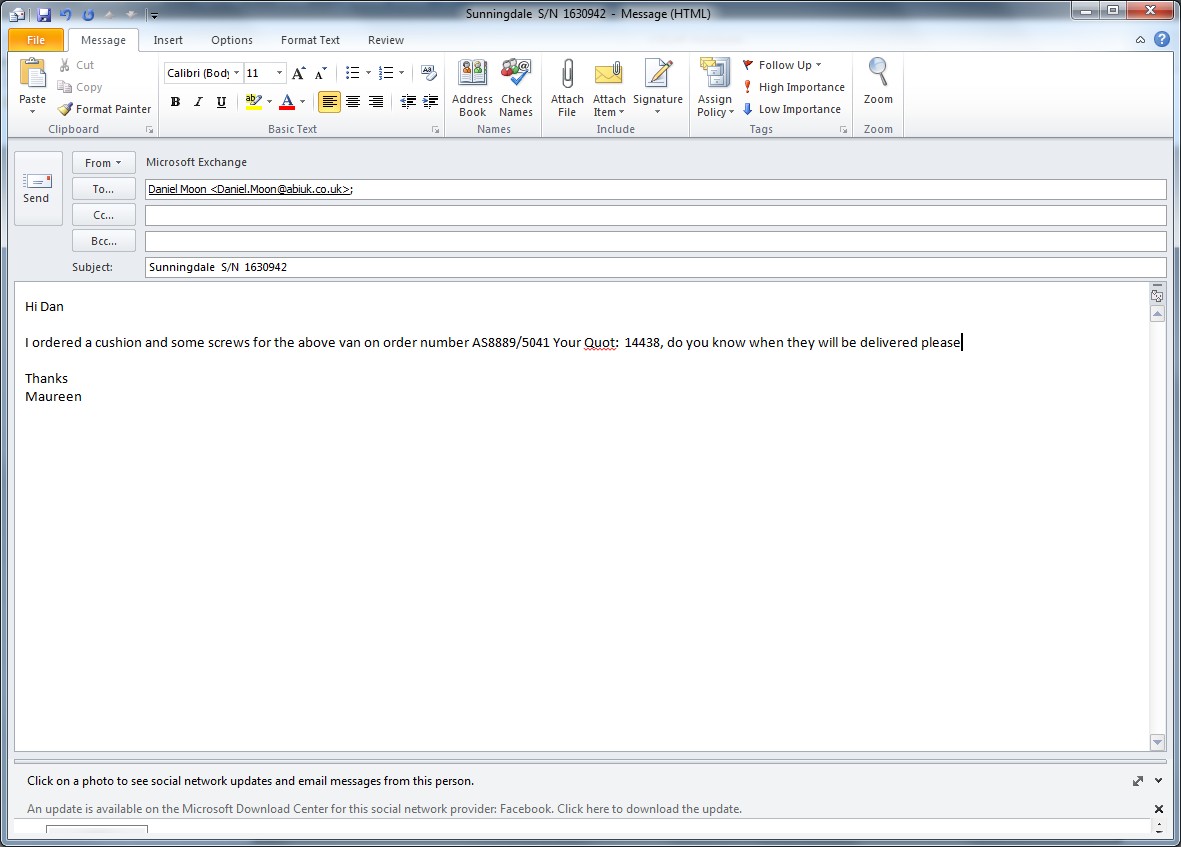1181x847 pixels.
Task: Save the message via quick access toolbar
Action: (44, 14)
